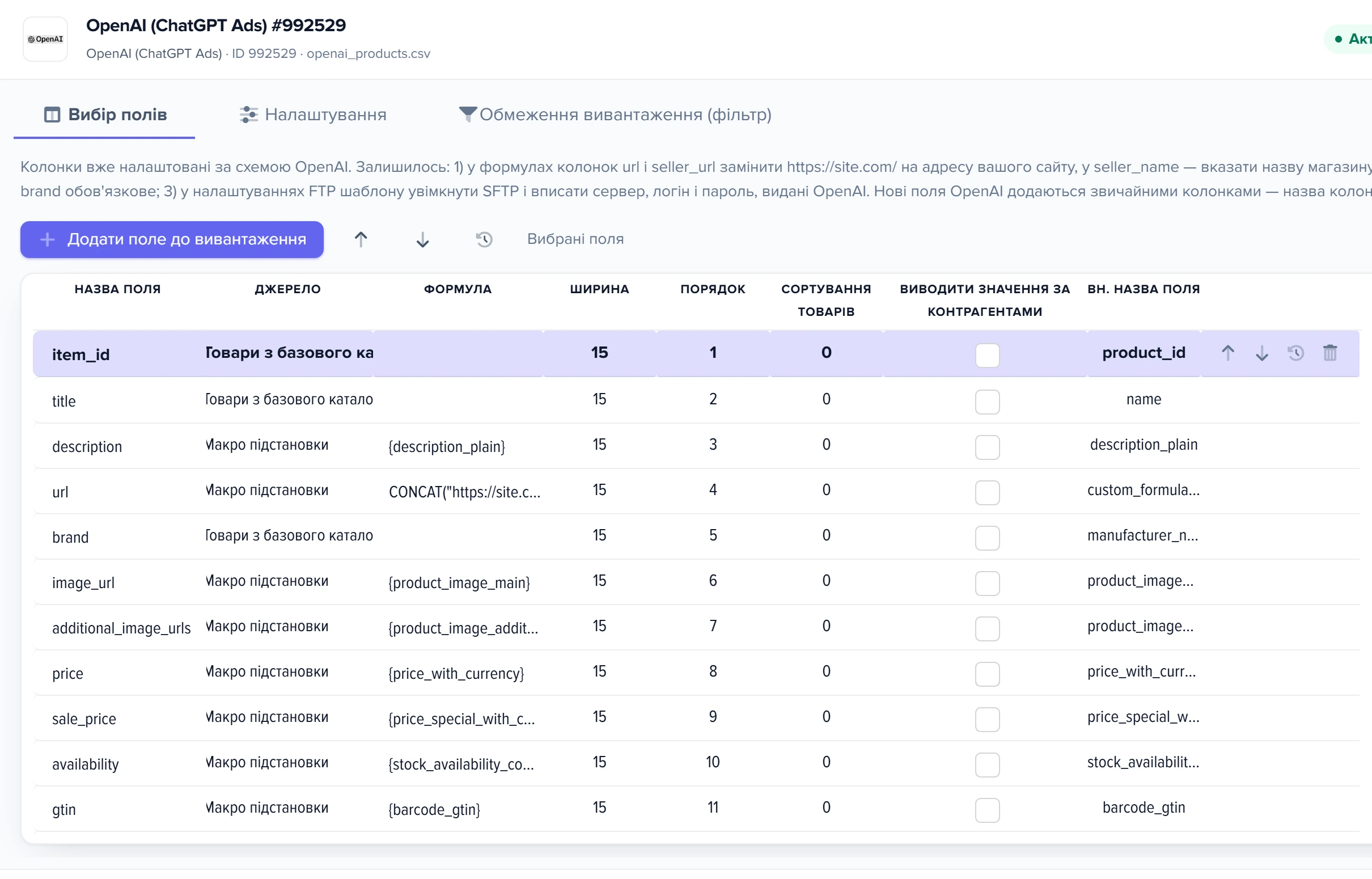The image size is (1372, 879).
Task: Open source dropdown in item_id row
Action: [x=289, y=353]
